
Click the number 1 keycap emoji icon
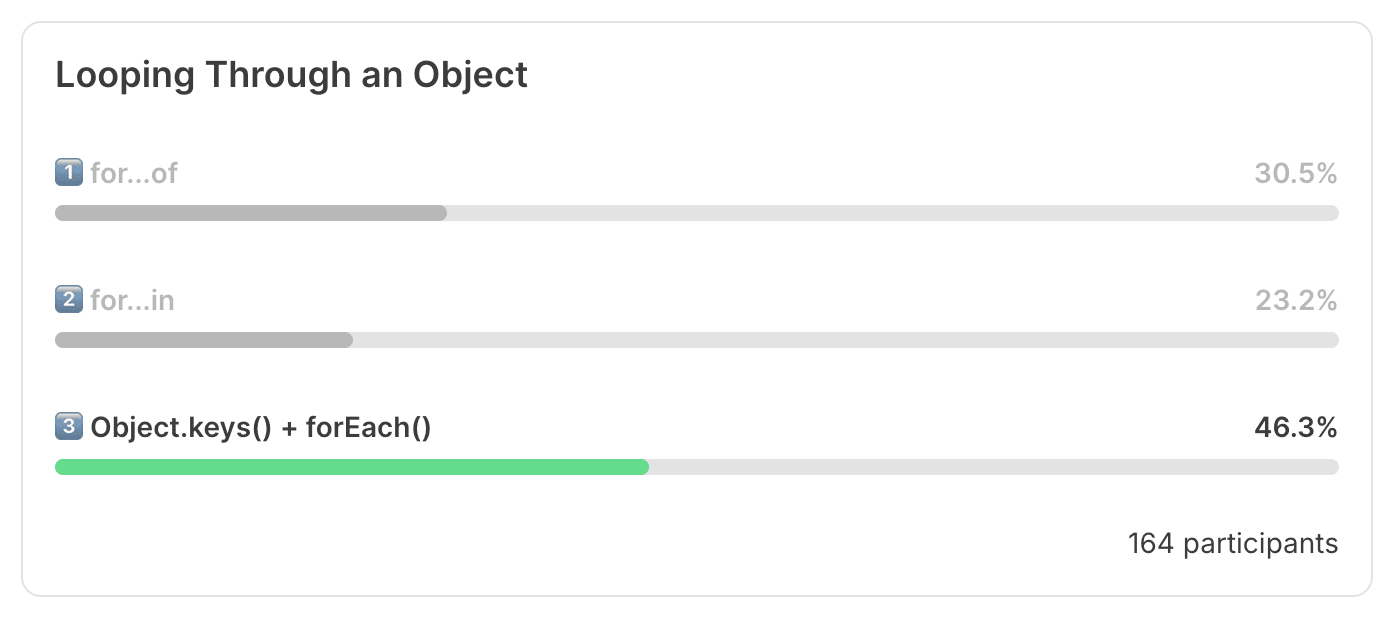68,173
